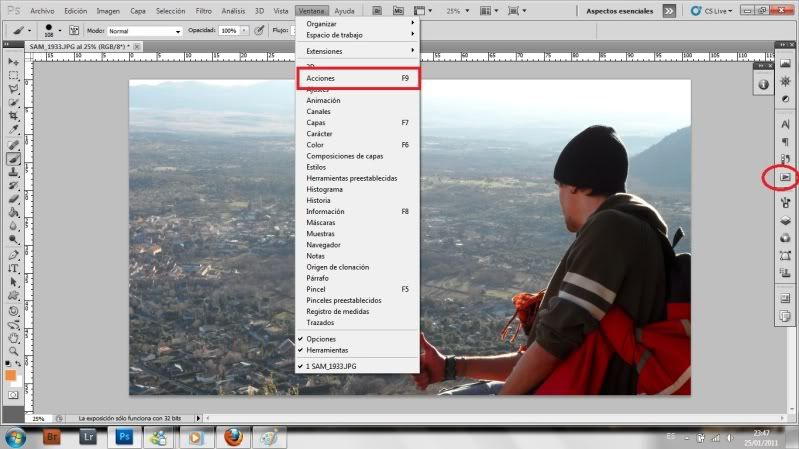
Task: Select the Polygonal Lasso tool
Action: click(13, 89)
